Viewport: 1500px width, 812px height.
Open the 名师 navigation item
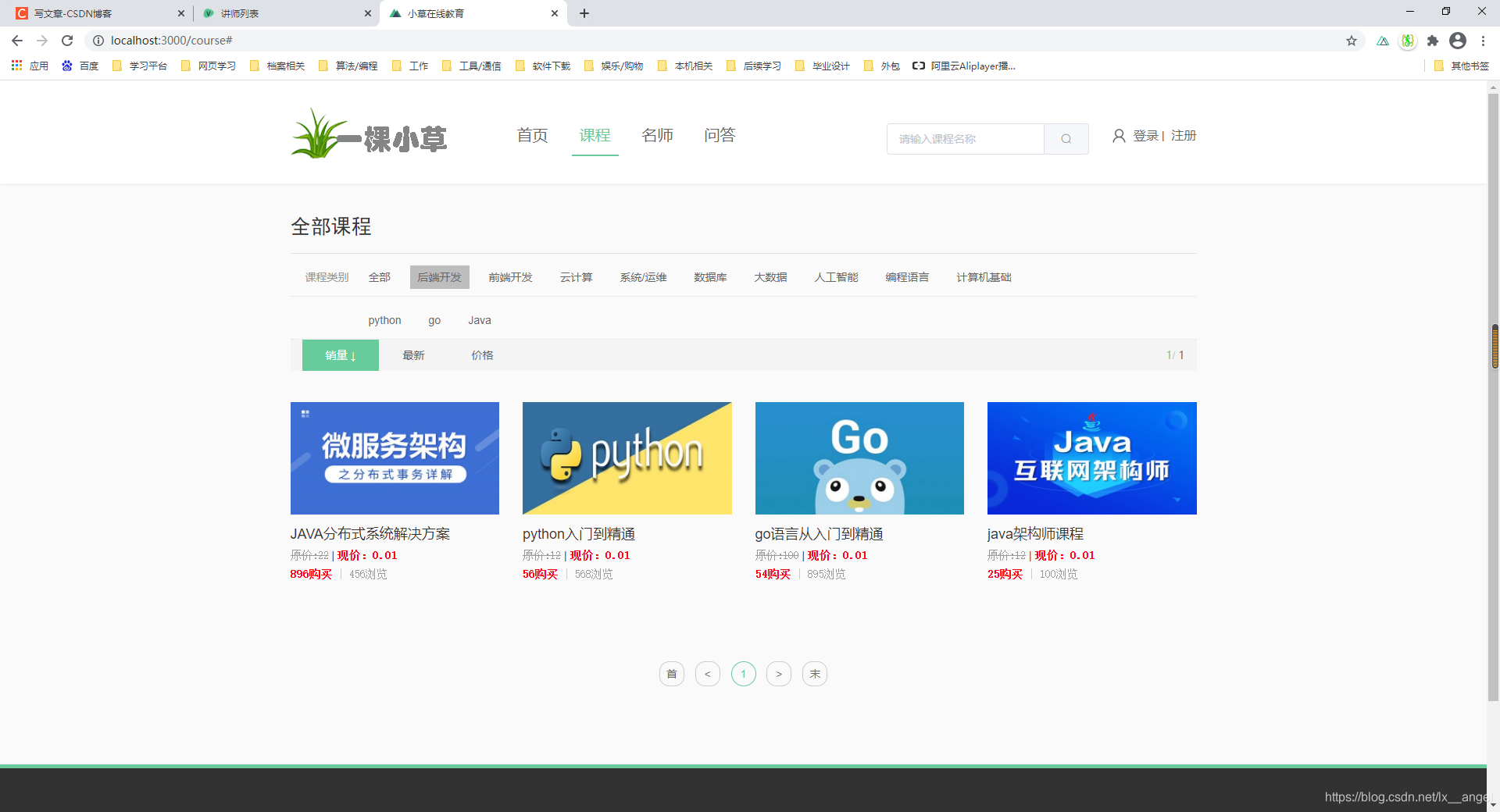[658, 135]
